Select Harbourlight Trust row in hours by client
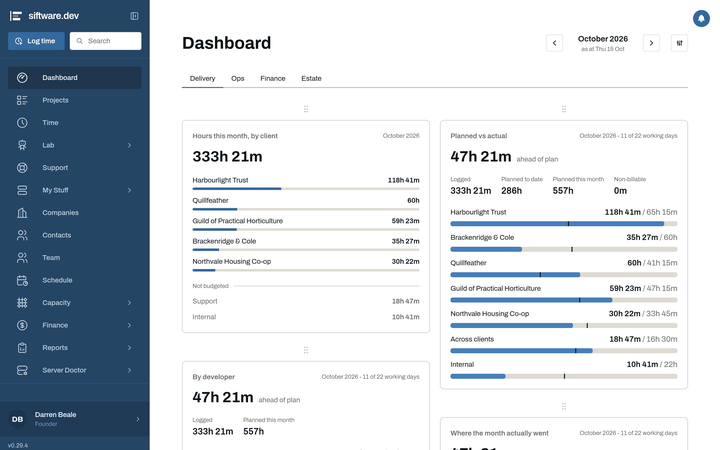Screen dimensions: 720x450 point(306,183)
